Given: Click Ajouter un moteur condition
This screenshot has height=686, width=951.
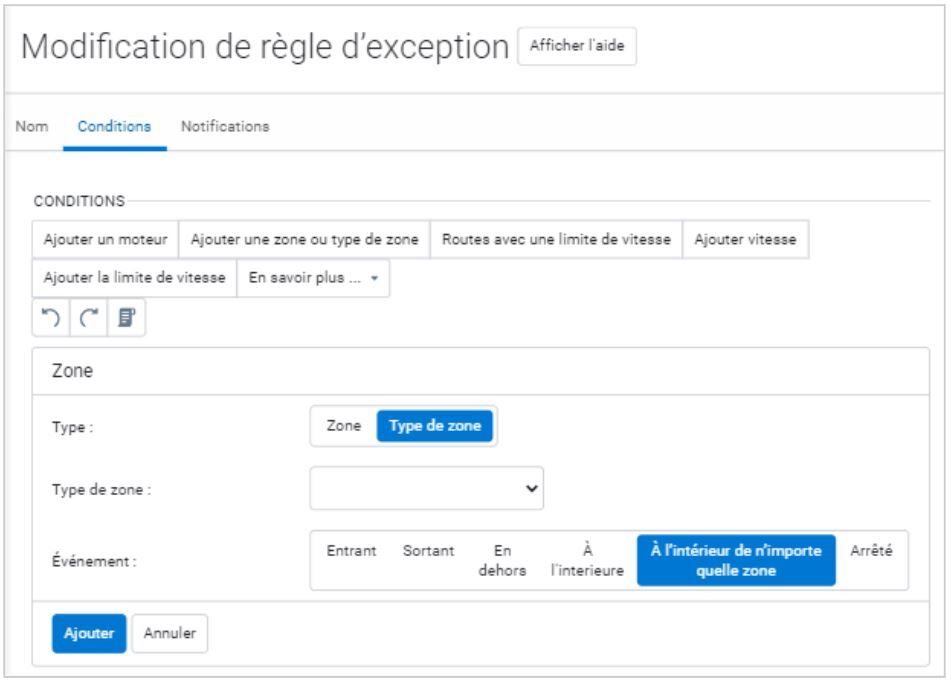Looking at the screenshot, I should point(105,240).
